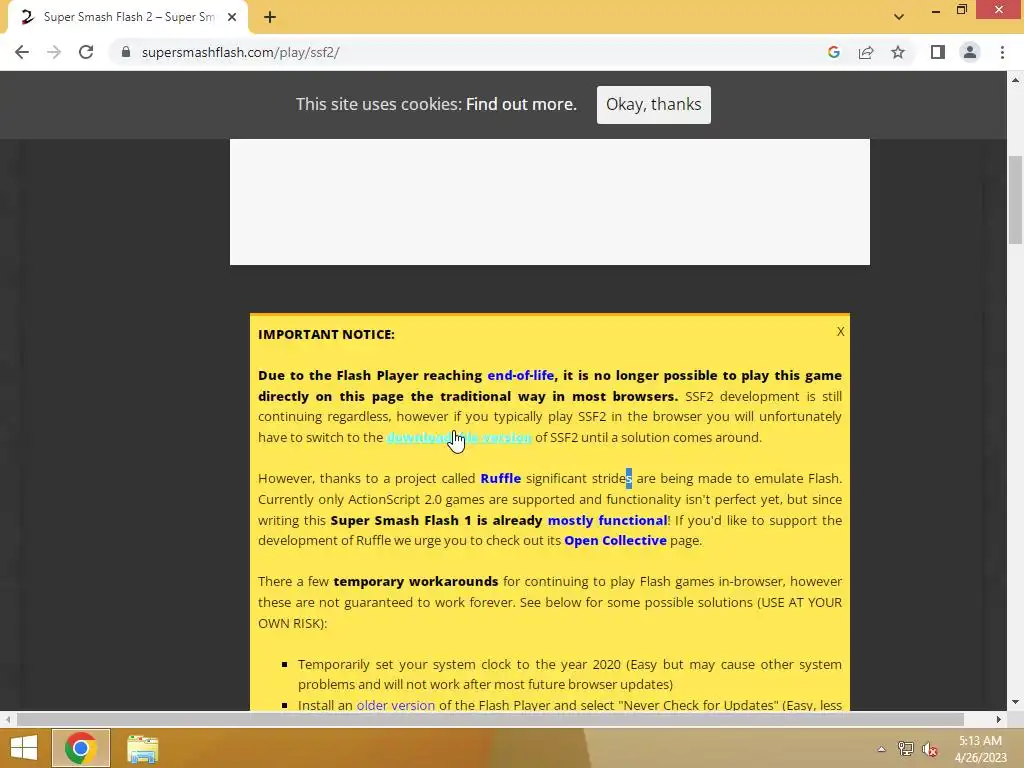
Task: Expand the tab search dropdown
Action: pos(899,17)
